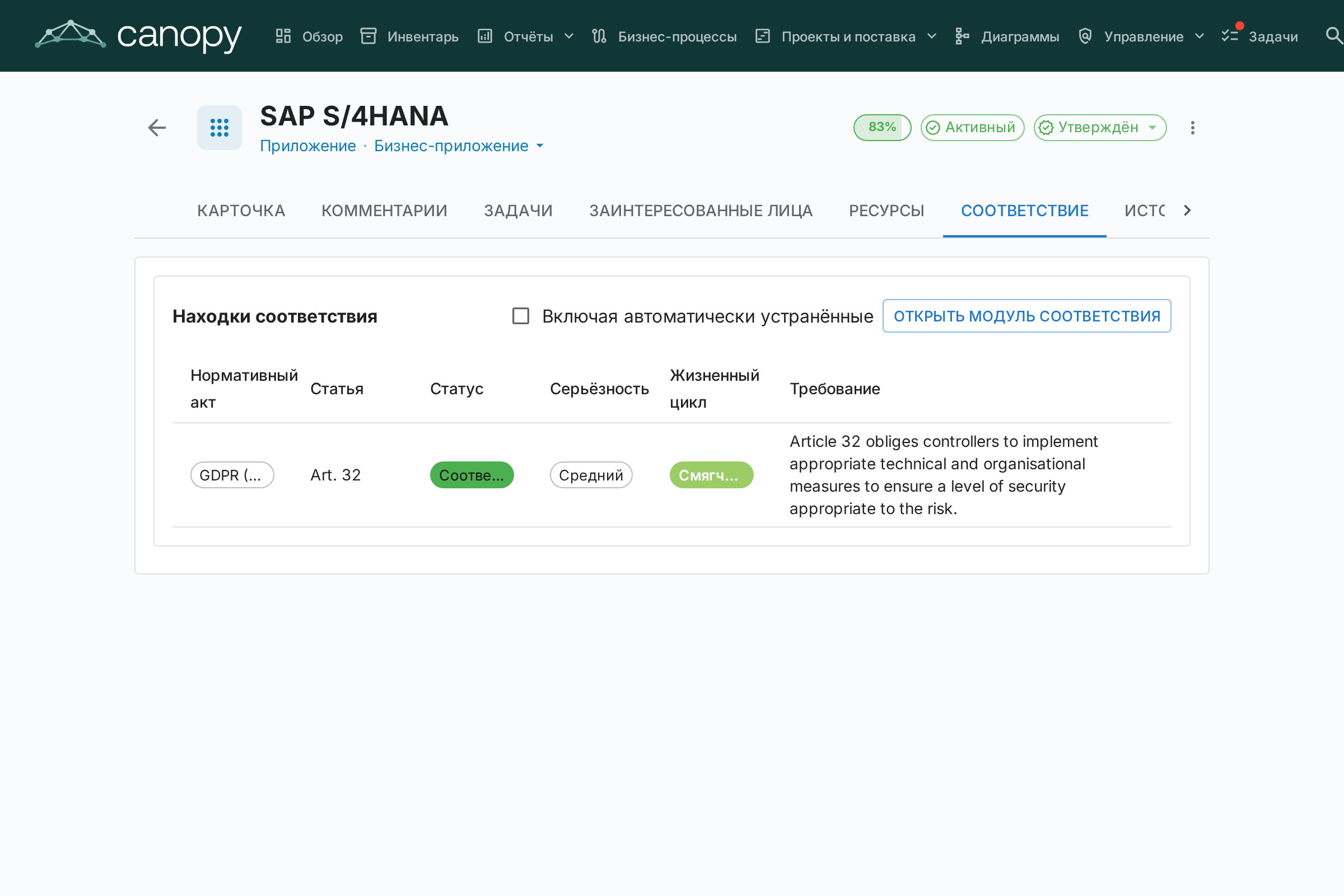Open Обзор in the top navigation
Image resolution: width=1344 pixels, height=896 pixels.
[309, 36]
